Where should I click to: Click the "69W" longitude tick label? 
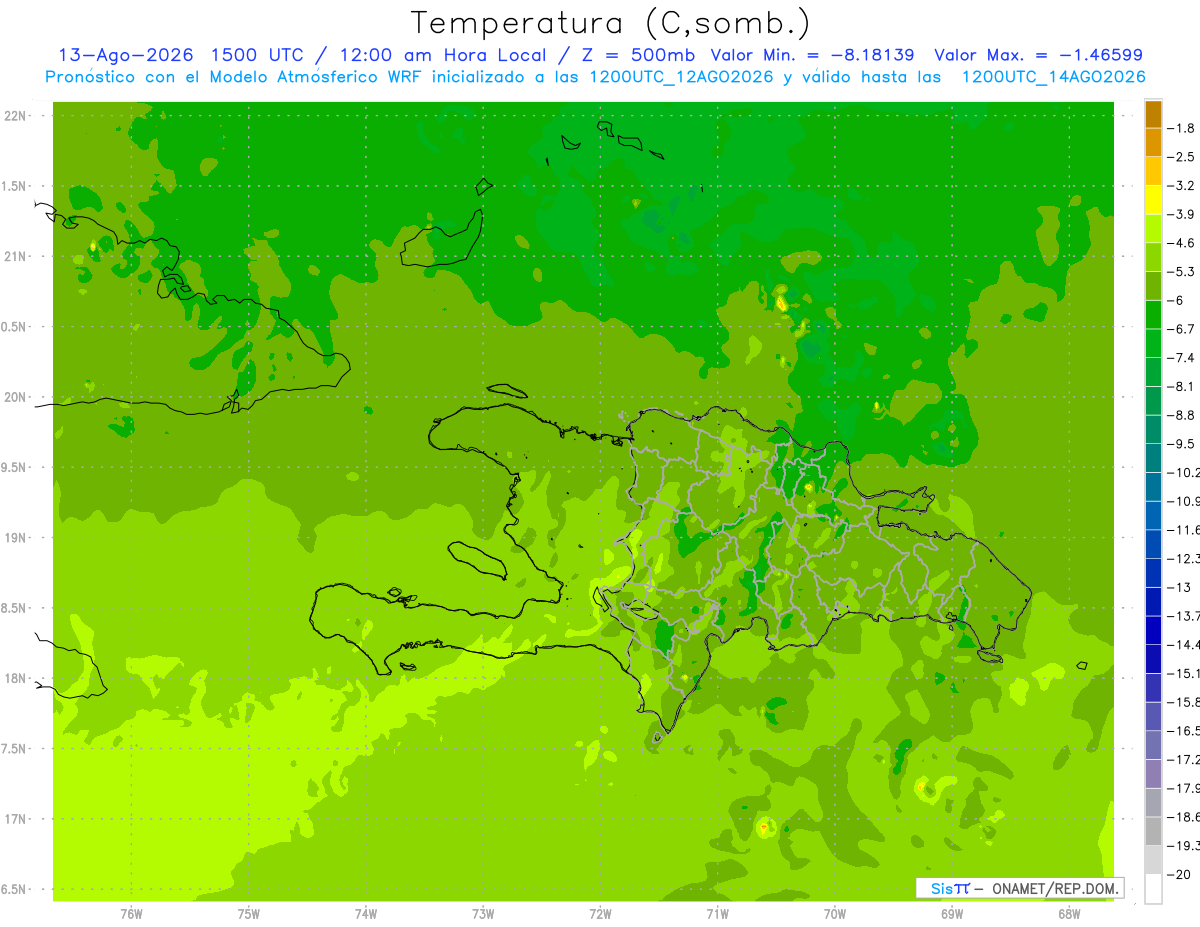[952, 914]
